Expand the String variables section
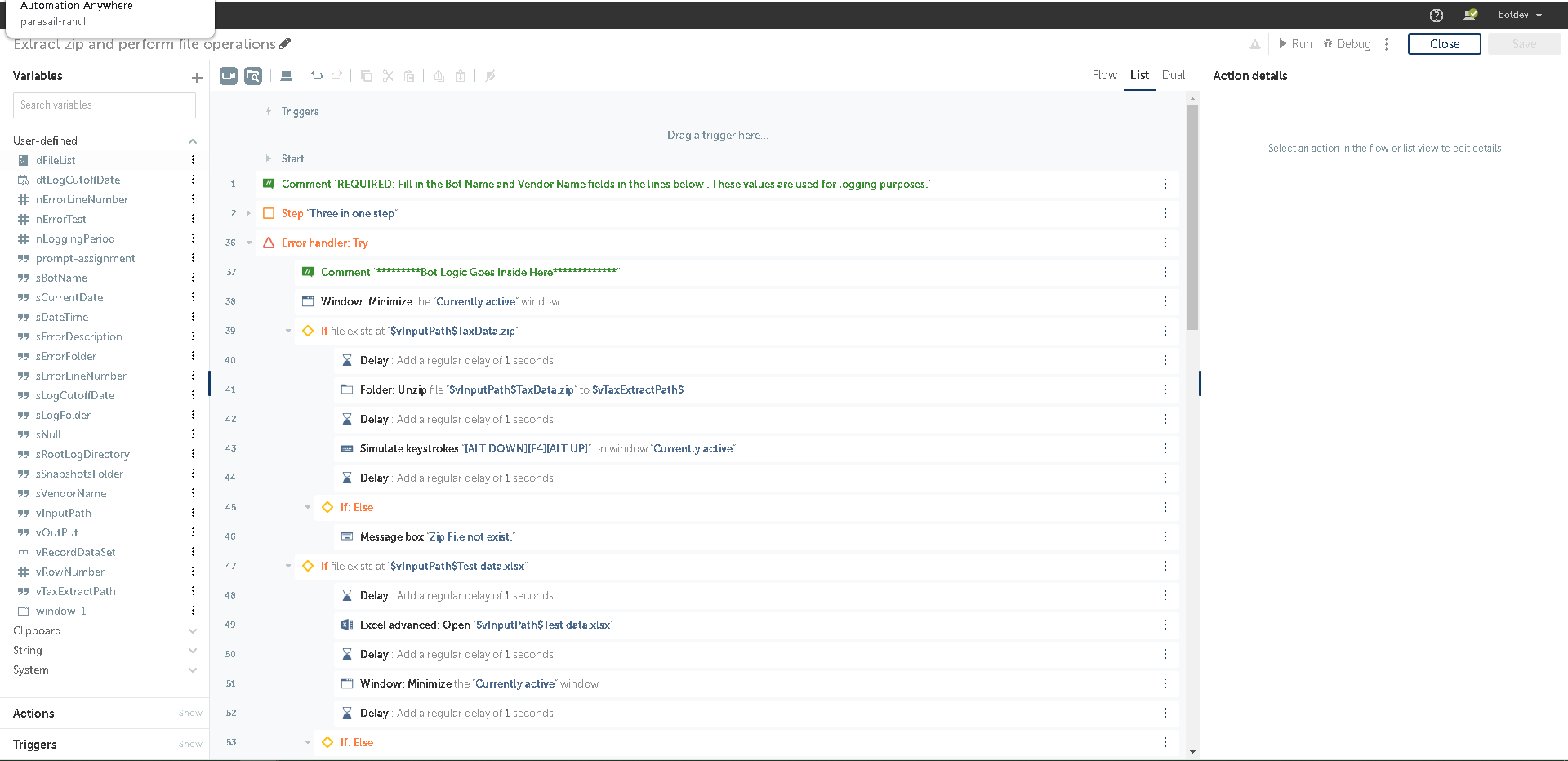The image size is (1568, 761). [193, 651]
